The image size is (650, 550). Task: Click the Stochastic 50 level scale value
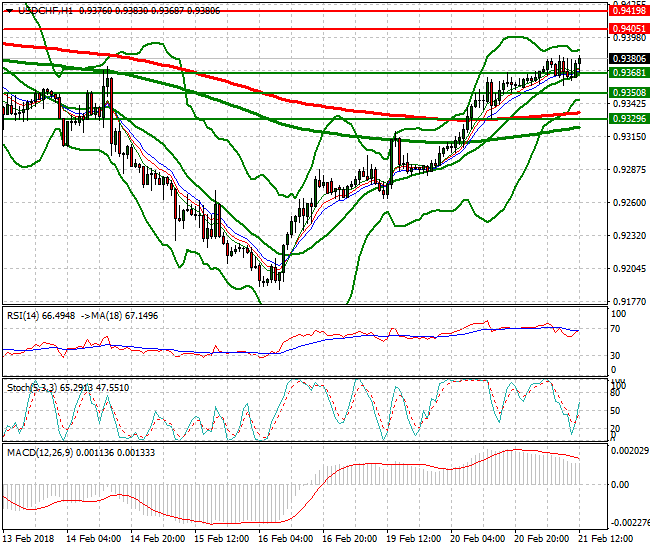click(616, 410)
